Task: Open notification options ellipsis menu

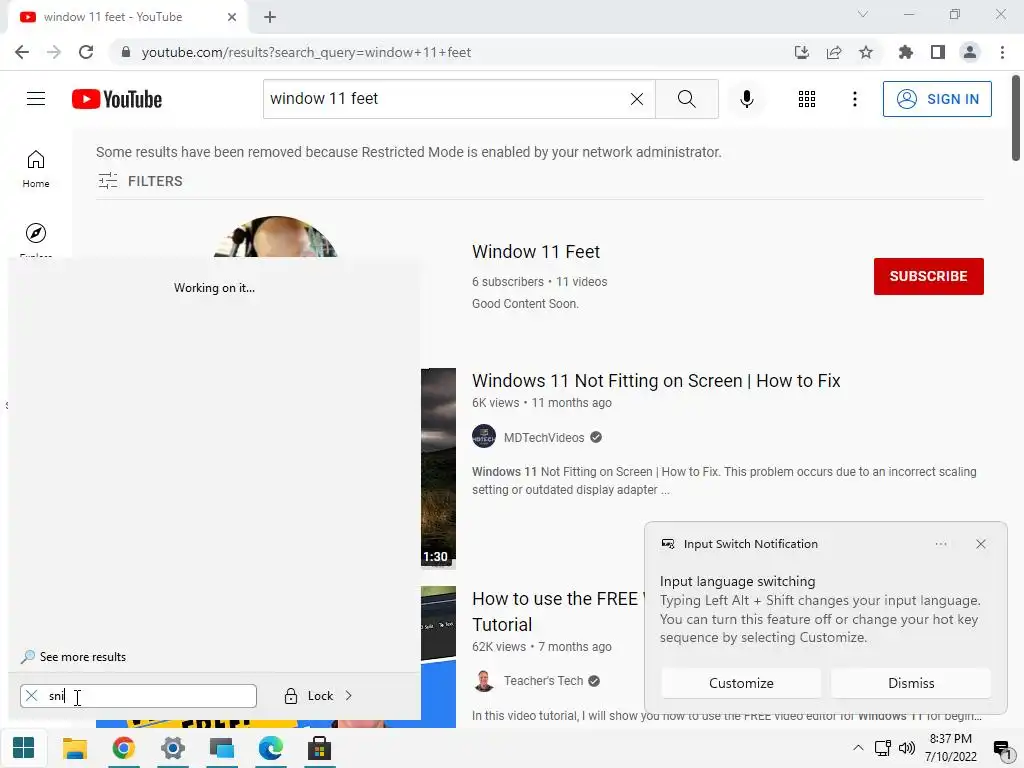Action: tap(940, 544)
